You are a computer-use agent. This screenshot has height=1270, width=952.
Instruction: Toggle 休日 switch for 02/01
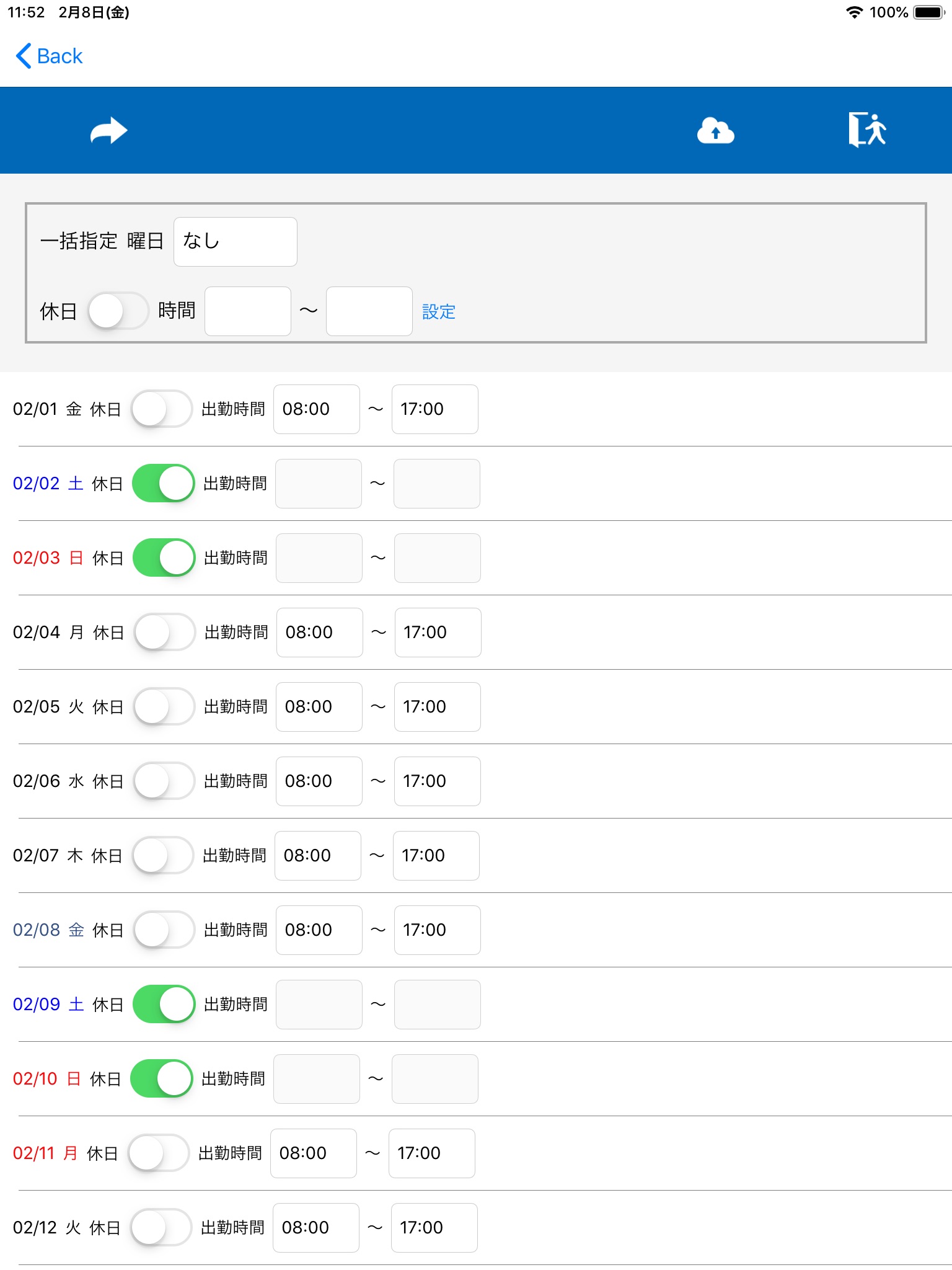point(162,409)
